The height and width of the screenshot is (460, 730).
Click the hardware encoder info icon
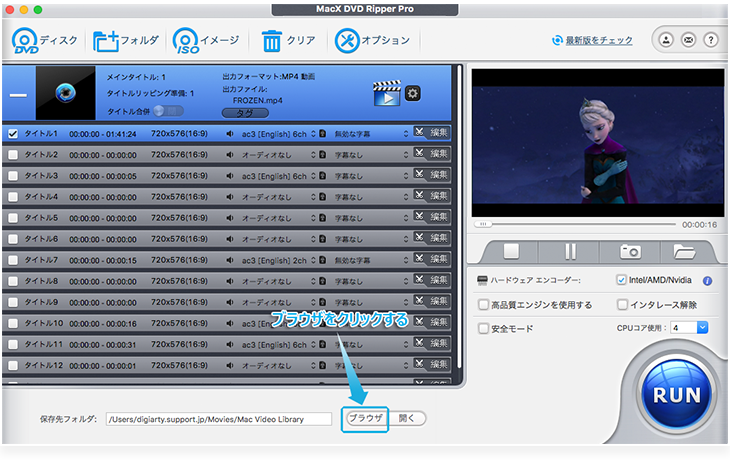[707, 281]
